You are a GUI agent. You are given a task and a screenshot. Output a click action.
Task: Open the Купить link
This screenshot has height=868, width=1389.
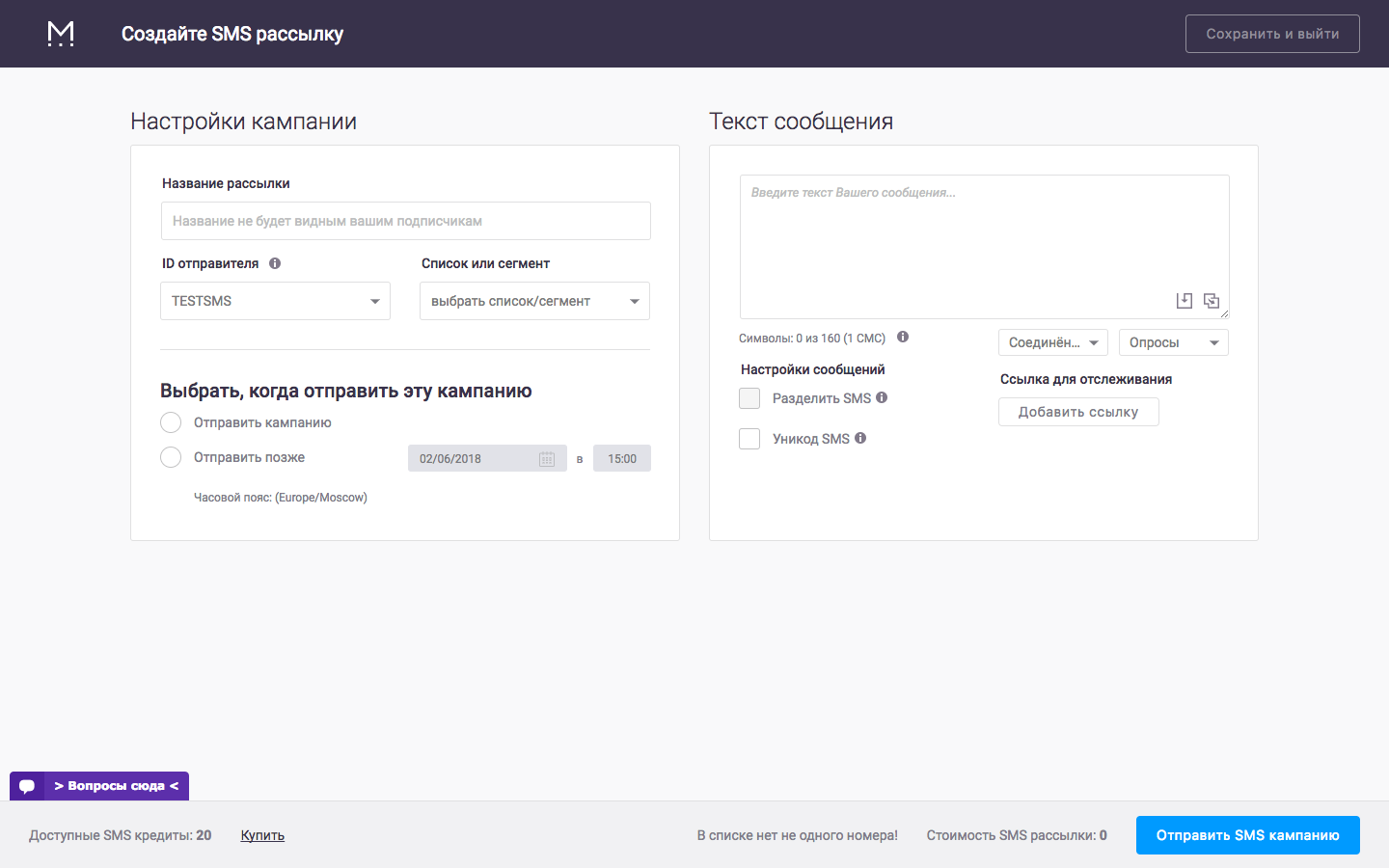[x=261, y=835]
